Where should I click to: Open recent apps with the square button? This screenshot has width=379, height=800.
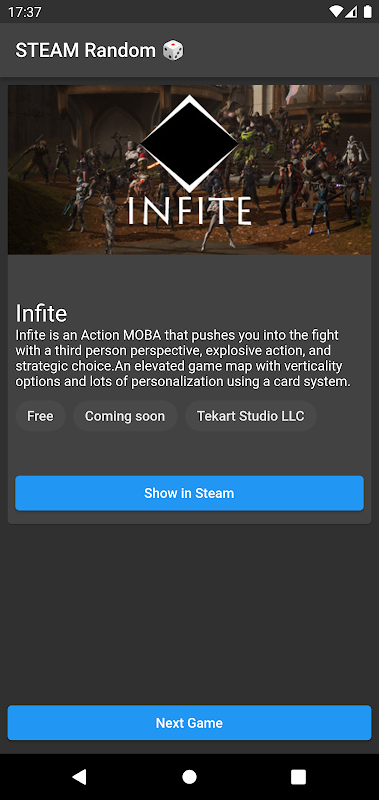298,777
